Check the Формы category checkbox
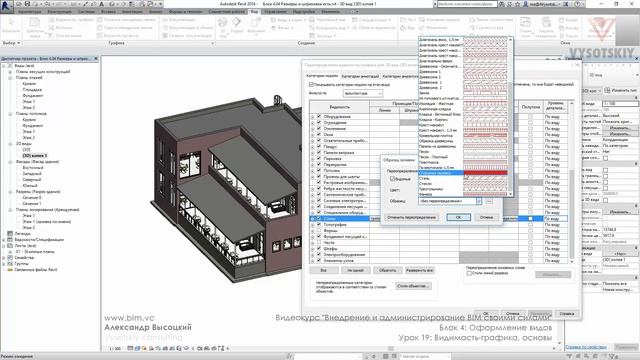The height and width of the screenshot is (360, 640). click(319, 231)
